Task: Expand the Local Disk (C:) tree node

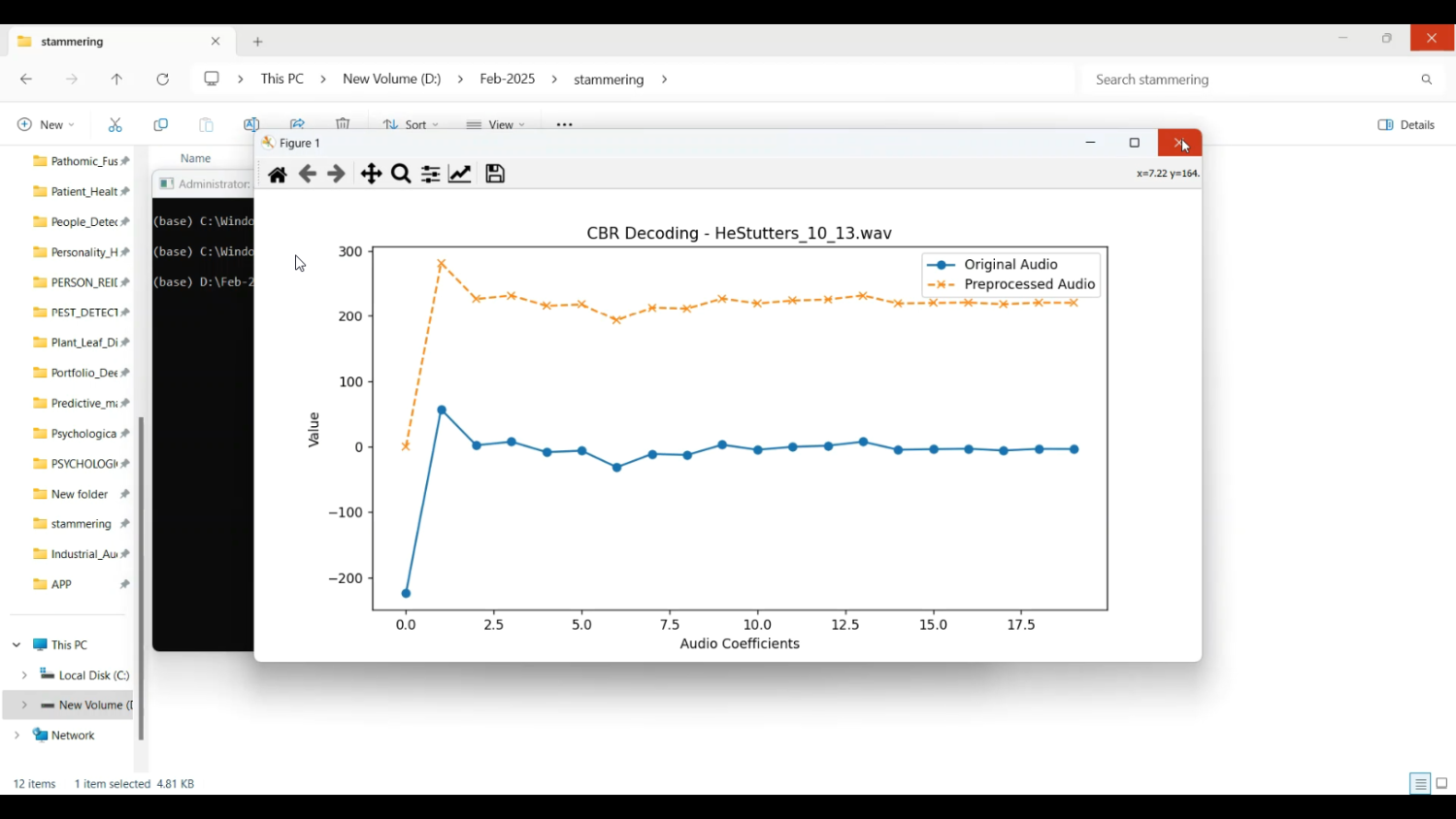Action: point(24,675)
